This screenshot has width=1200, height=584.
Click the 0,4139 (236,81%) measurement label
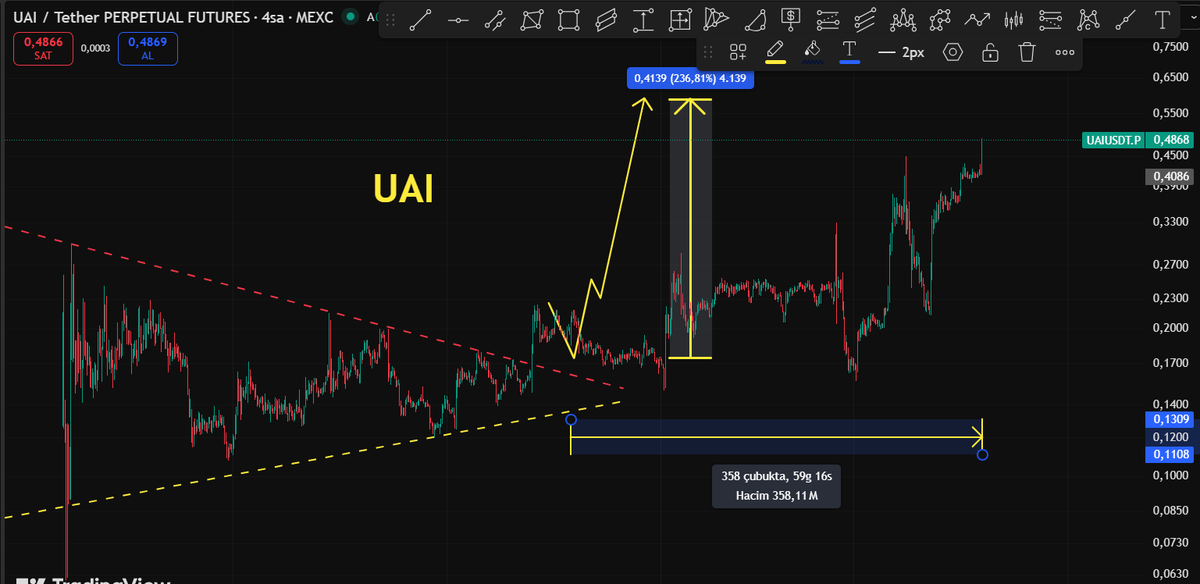point(690,79)
